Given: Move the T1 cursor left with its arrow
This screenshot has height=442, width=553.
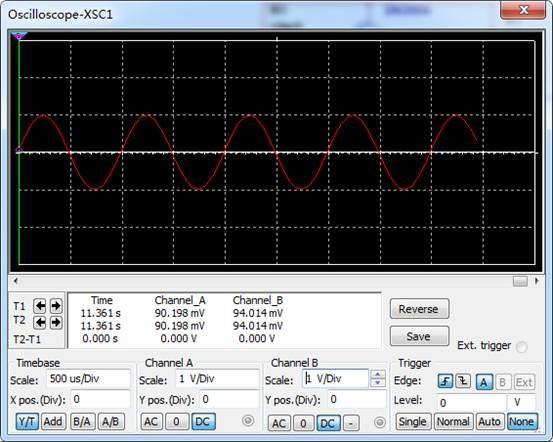Looking at the screenshot, I should point(40,306).
